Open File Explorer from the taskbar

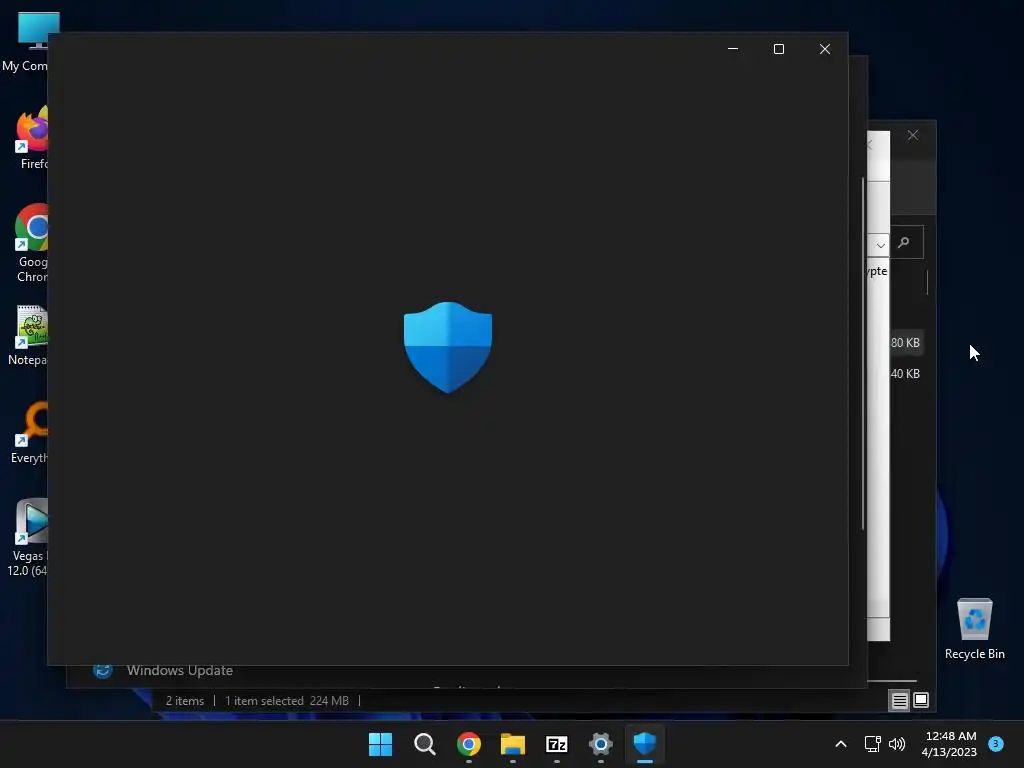pyautogui.click(x=513, y=744)
